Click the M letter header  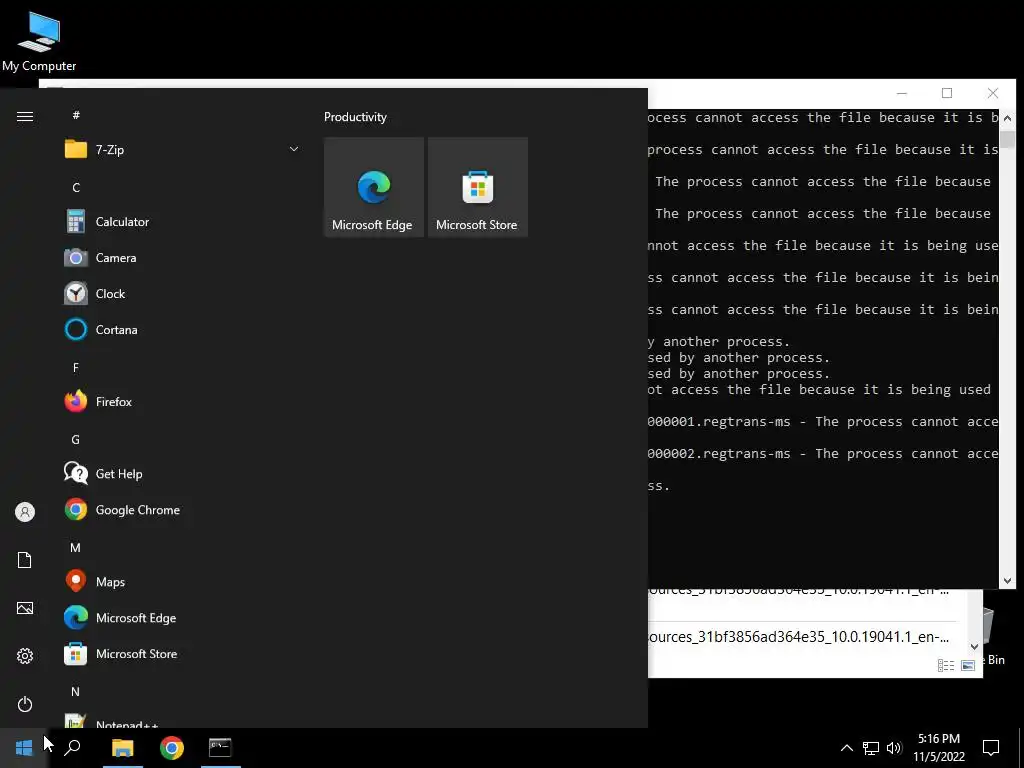coord(76,548)
